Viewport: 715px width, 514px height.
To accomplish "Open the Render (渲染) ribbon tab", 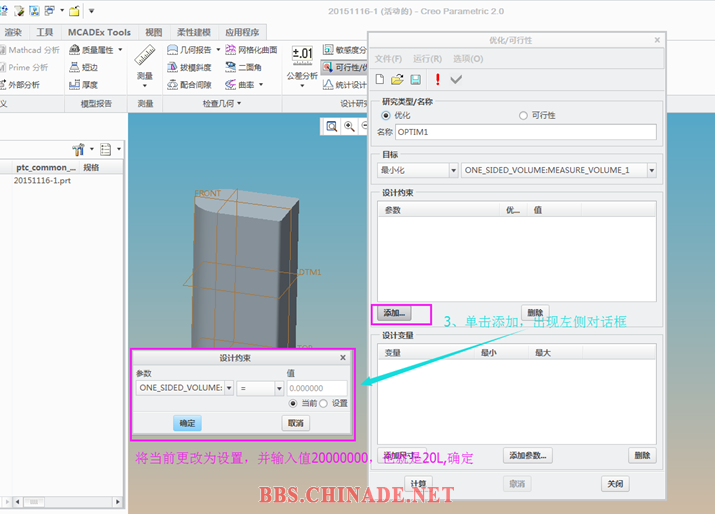I will click(x=13, y=32).
